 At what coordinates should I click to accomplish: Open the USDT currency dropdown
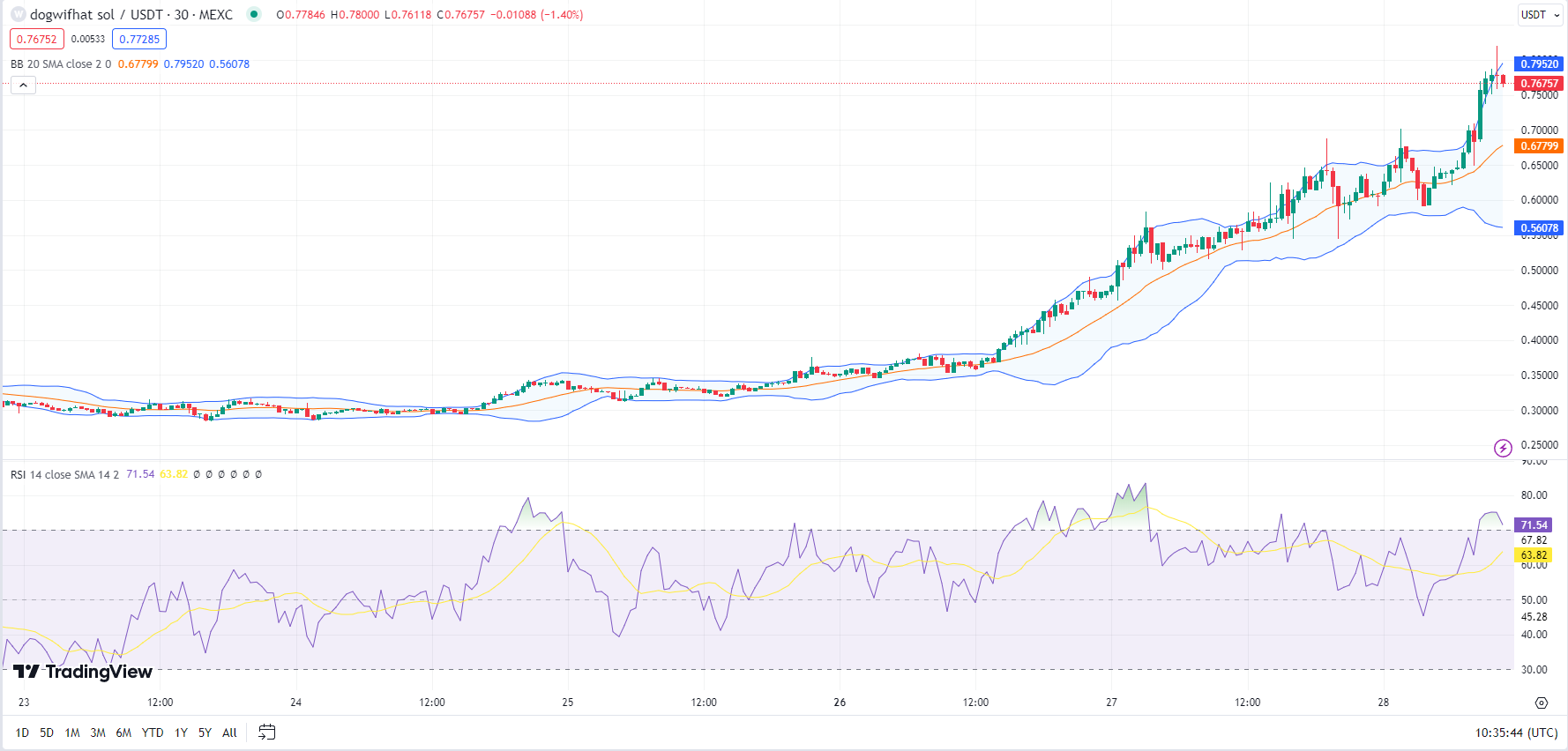point(1540,15)
